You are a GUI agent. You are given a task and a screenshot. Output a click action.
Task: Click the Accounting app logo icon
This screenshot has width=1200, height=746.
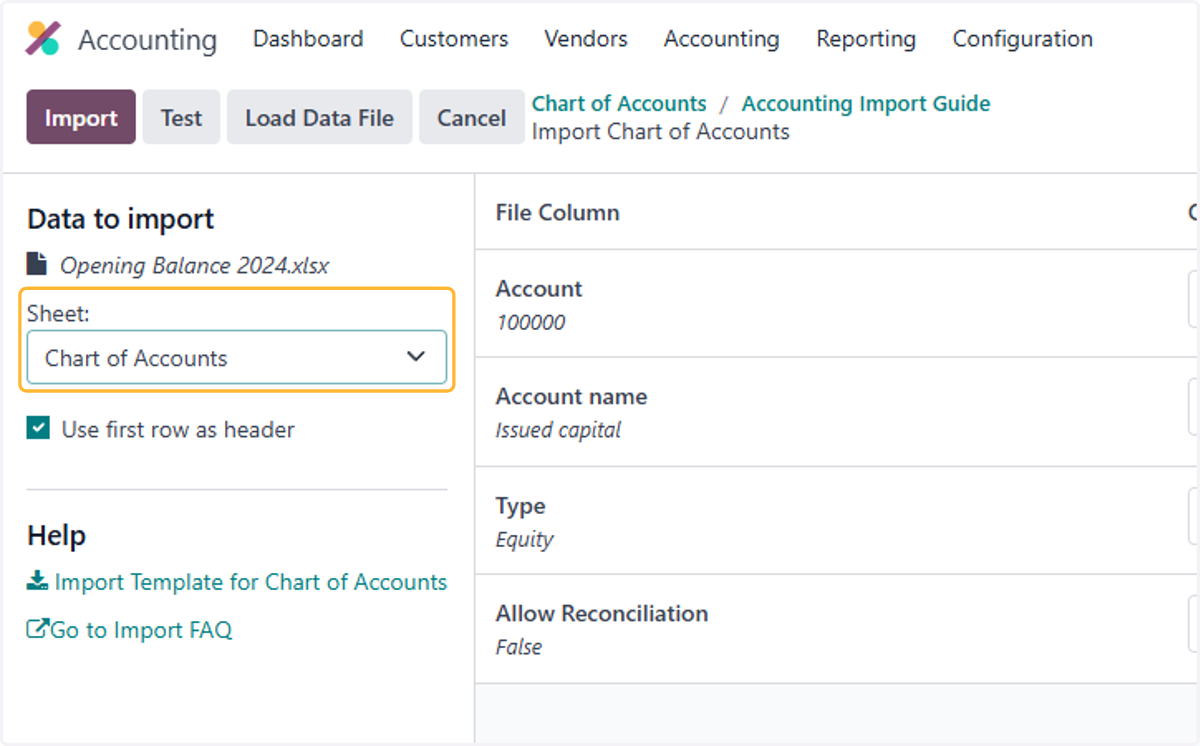pos(43,39)
